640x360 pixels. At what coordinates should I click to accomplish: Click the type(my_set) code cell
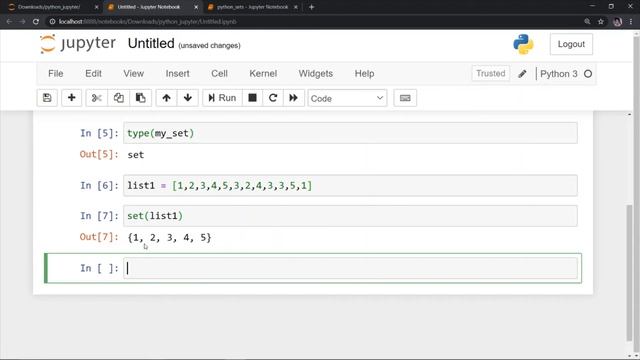click(x=350, y=133)
